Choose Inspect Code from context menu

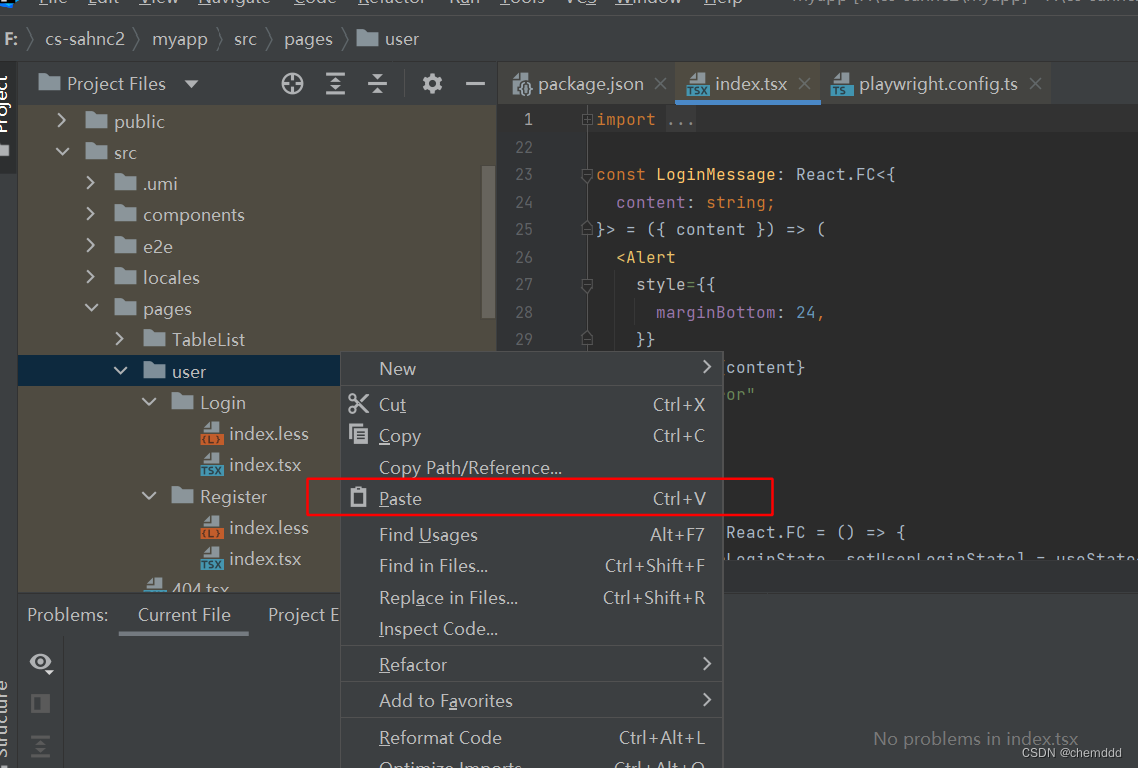click(532, 629)
